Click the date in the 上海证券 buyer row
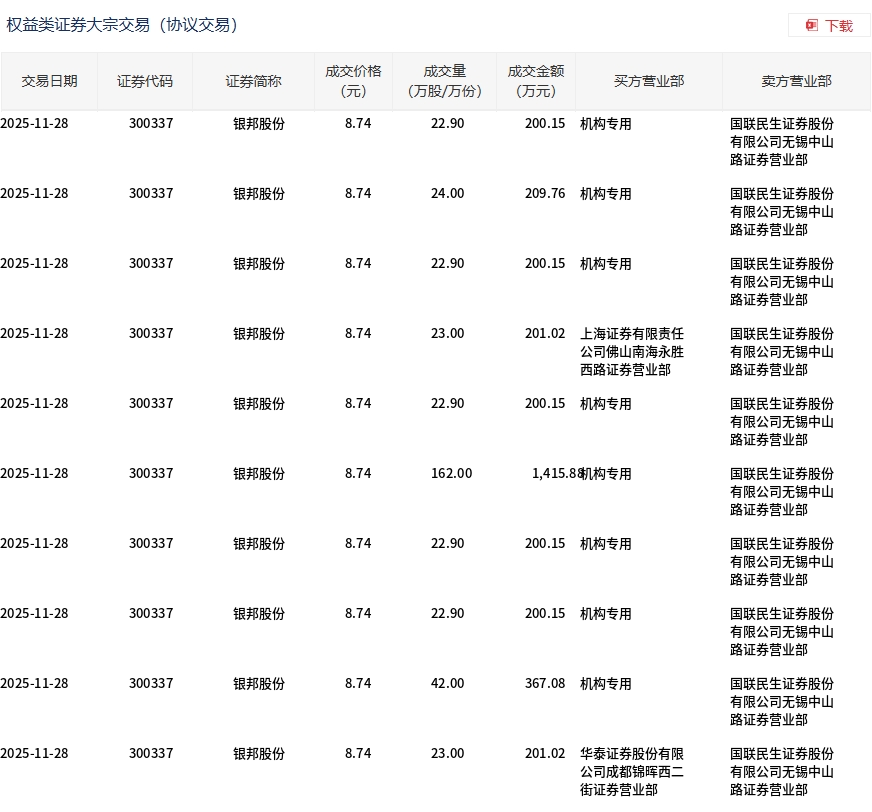This screenshot has height=812, width=872. pyautogui.click(x=34, y=333)
